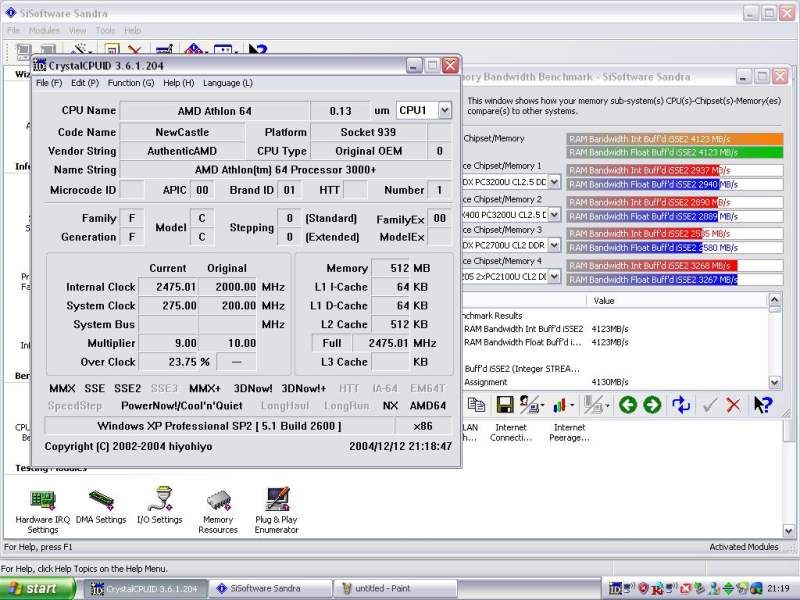The width and height of the screenshot is (800, 600).
Task: Click the orange RAM Bandwidth Int bar
Action: click(x=674, y=140)
